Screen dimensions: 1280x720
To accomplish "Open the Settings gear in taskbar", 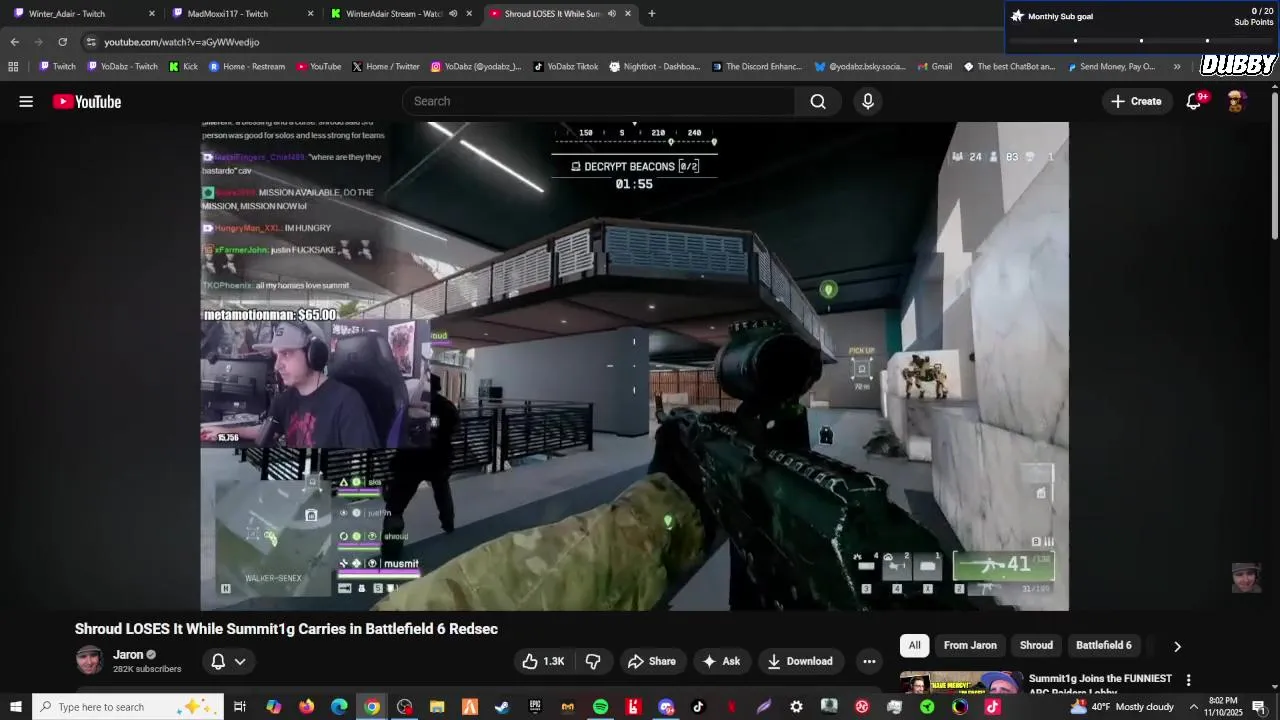I will (x=796, y=707).
